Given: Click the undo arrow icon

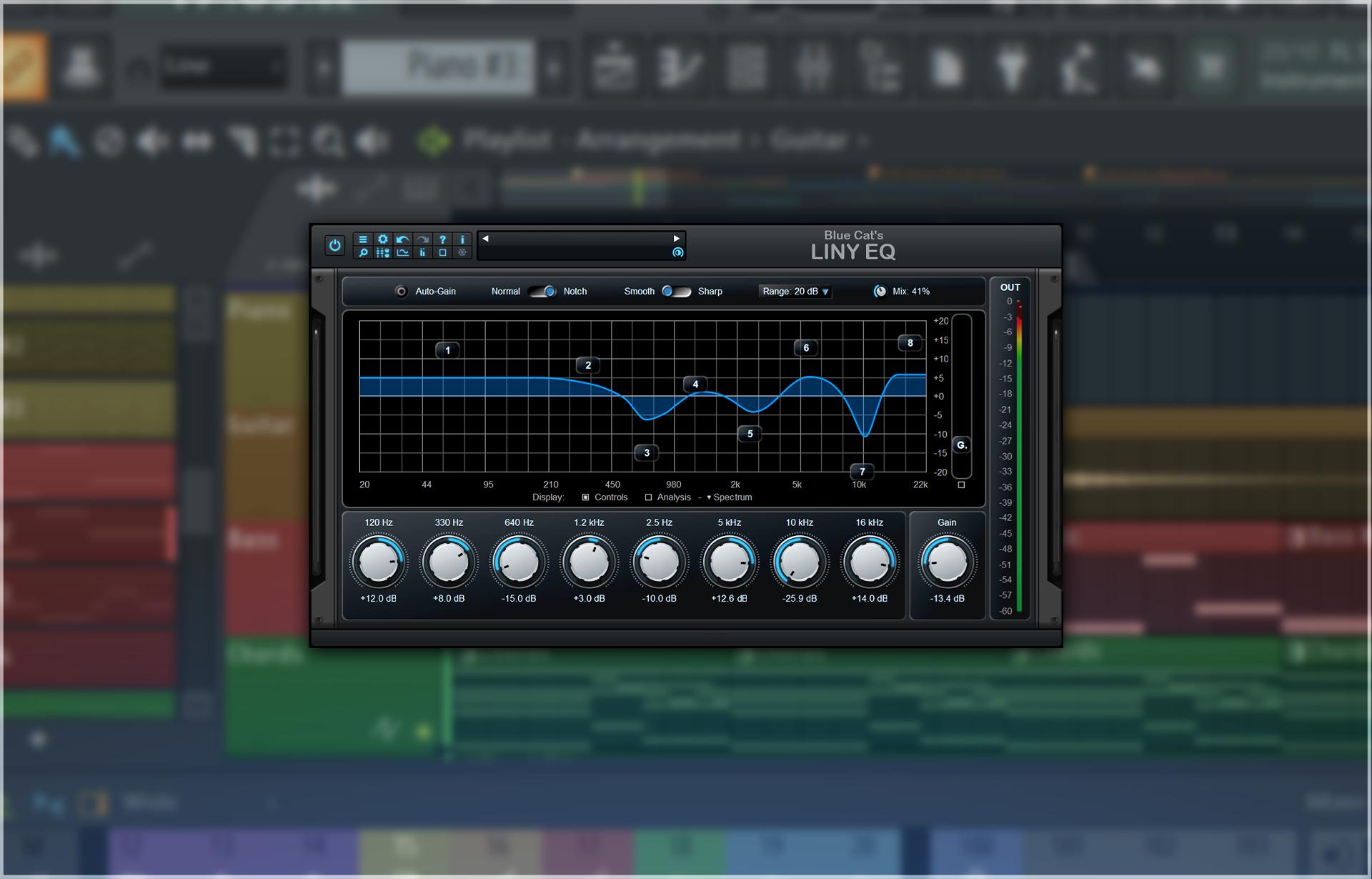Looking at the screenshot, I should coord(403,239).
